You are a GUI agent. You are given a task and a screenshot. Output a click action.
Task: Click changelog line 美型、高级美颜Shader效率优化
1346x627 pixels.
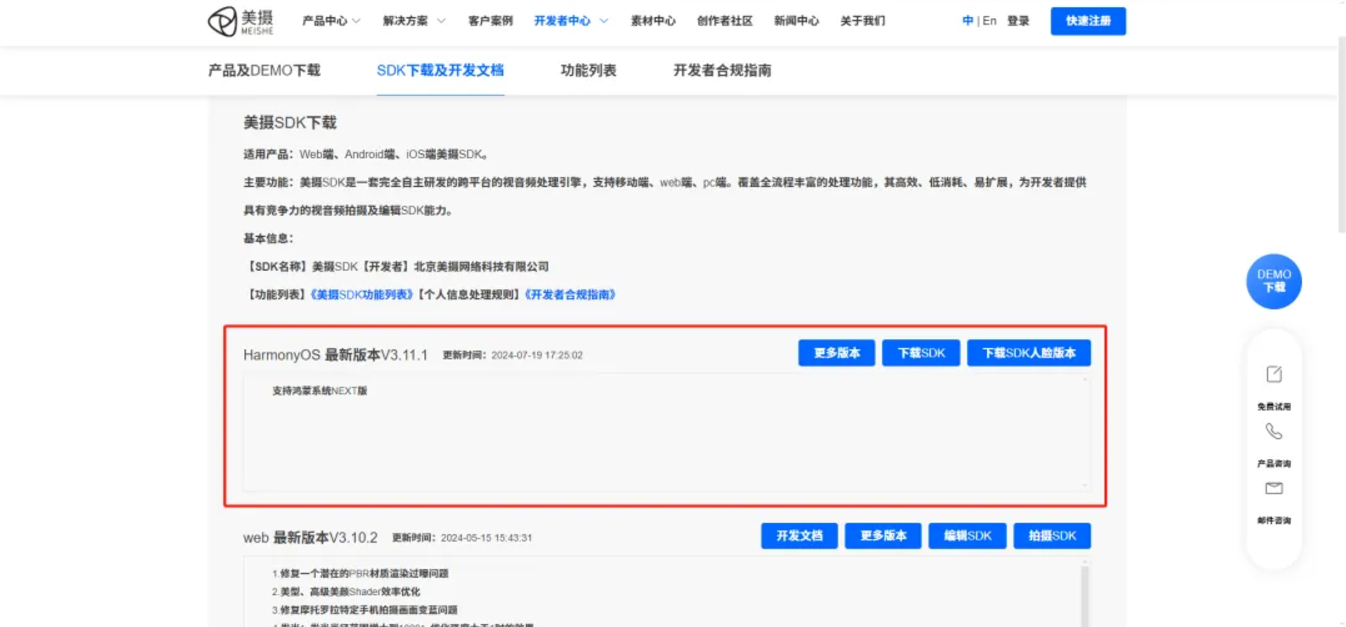[346, 592]
